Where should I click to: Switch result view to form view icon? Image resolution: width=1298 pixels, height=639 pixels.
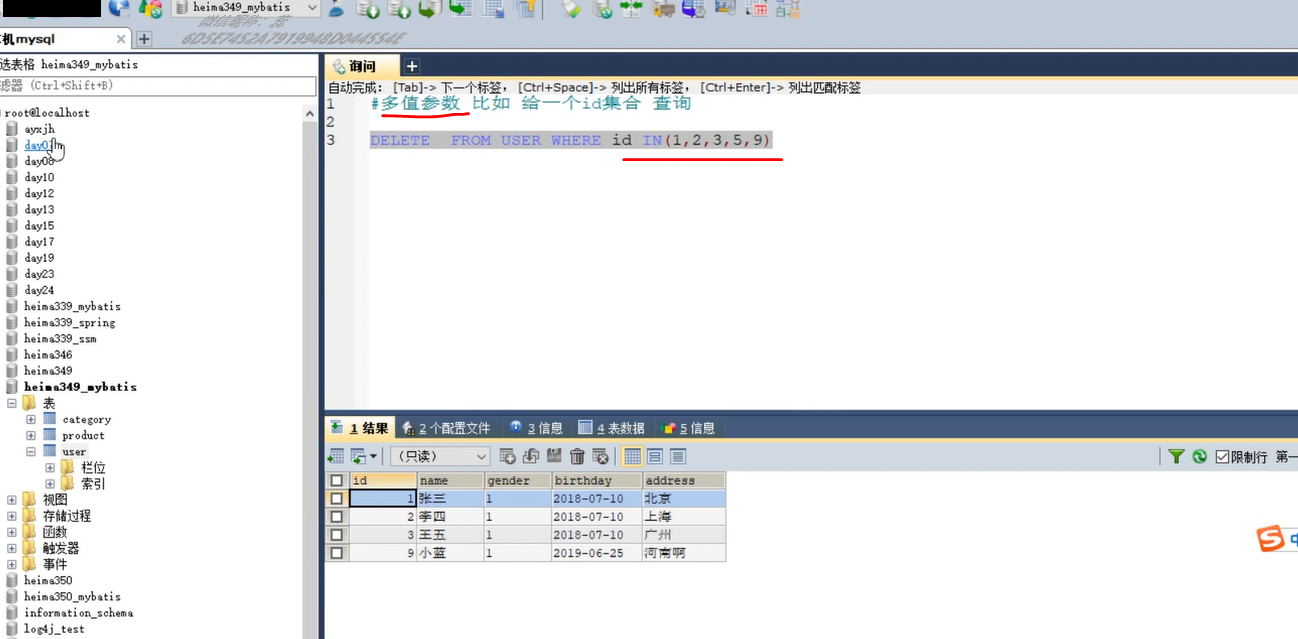click(655, 456)
